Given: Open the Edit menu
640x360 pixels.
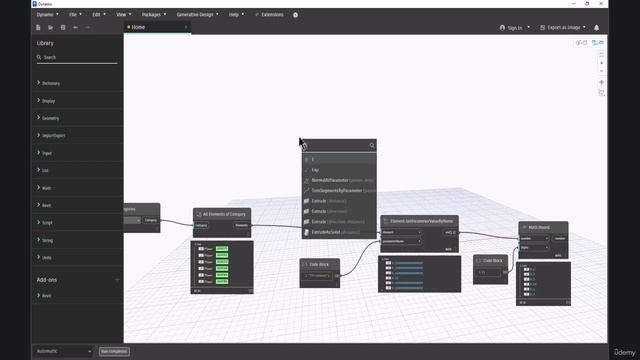Looking at the screenshot, I should pyautogui.click(x=98, y=15).
